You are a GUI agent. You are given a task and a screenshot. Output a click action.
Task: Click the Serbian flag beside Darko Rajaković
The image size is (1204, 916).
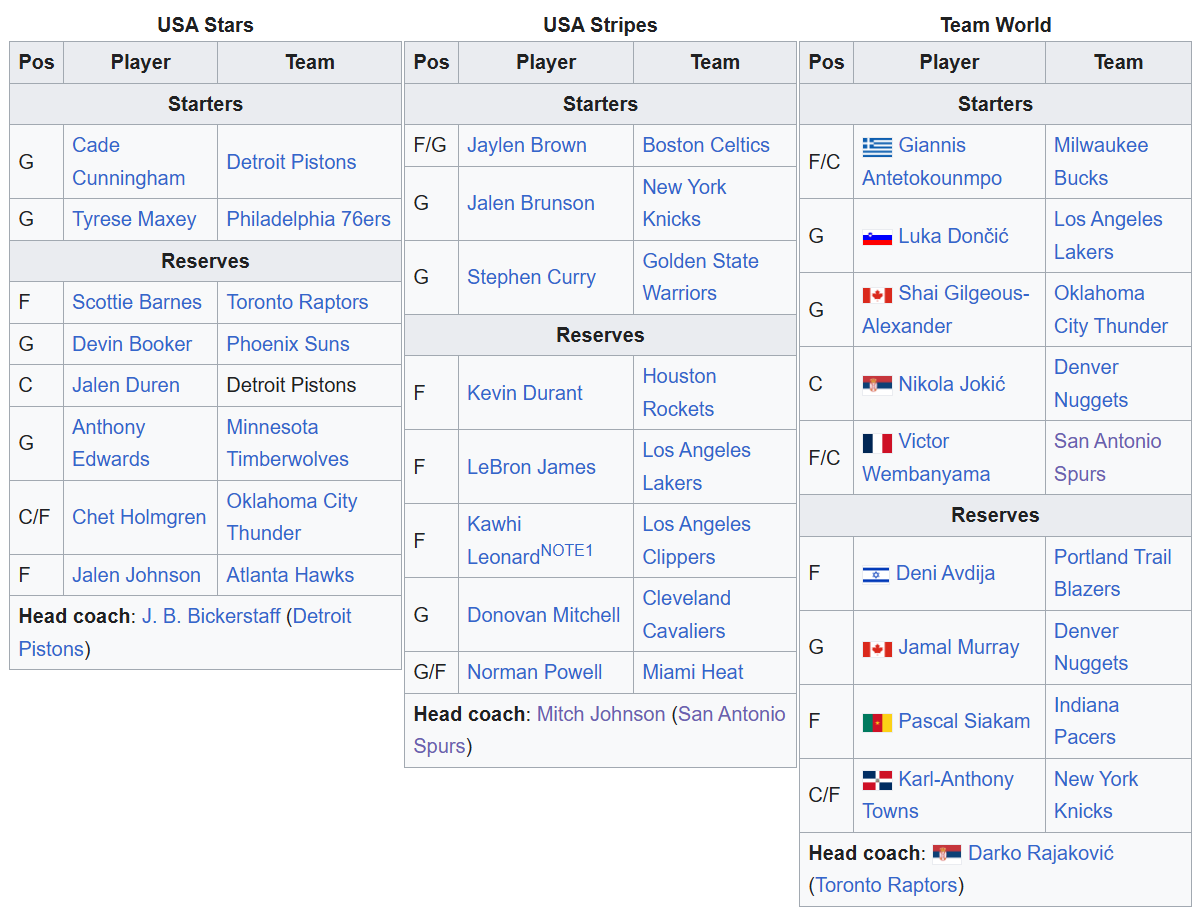[947, 854]
